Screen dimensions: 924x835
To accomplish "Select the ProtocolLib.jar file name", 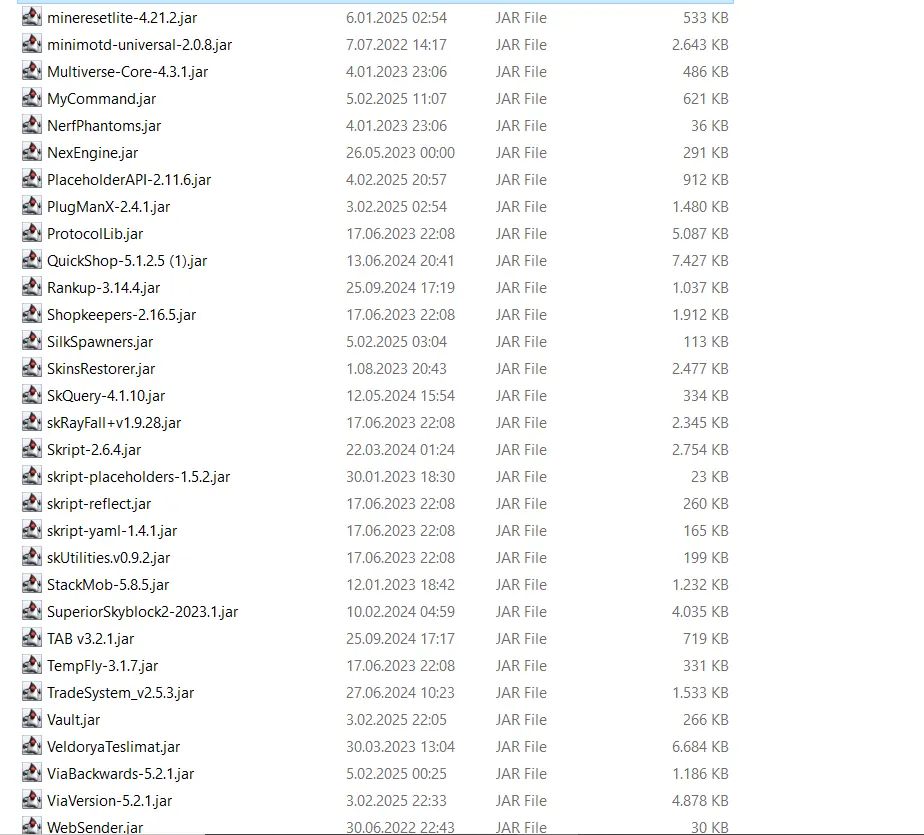I will click(95, 234).
